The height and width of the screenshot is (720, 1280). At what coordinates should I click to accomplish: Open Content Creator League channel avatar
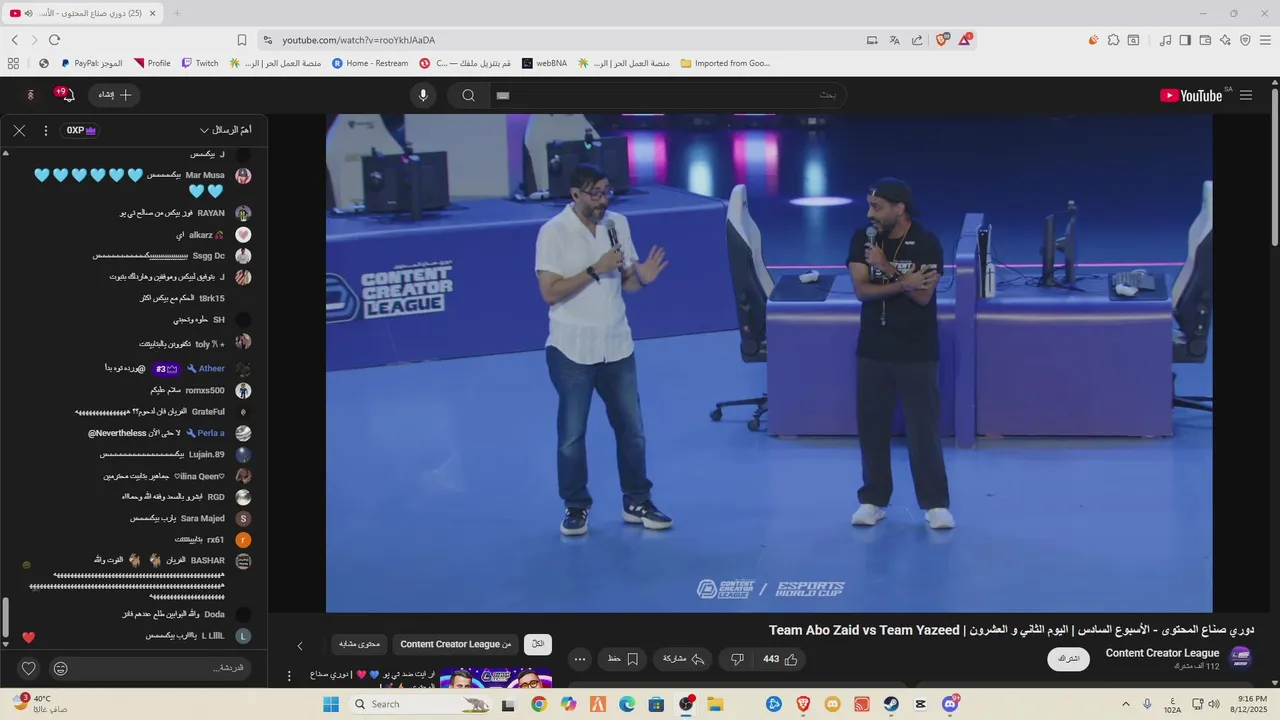1241,657
